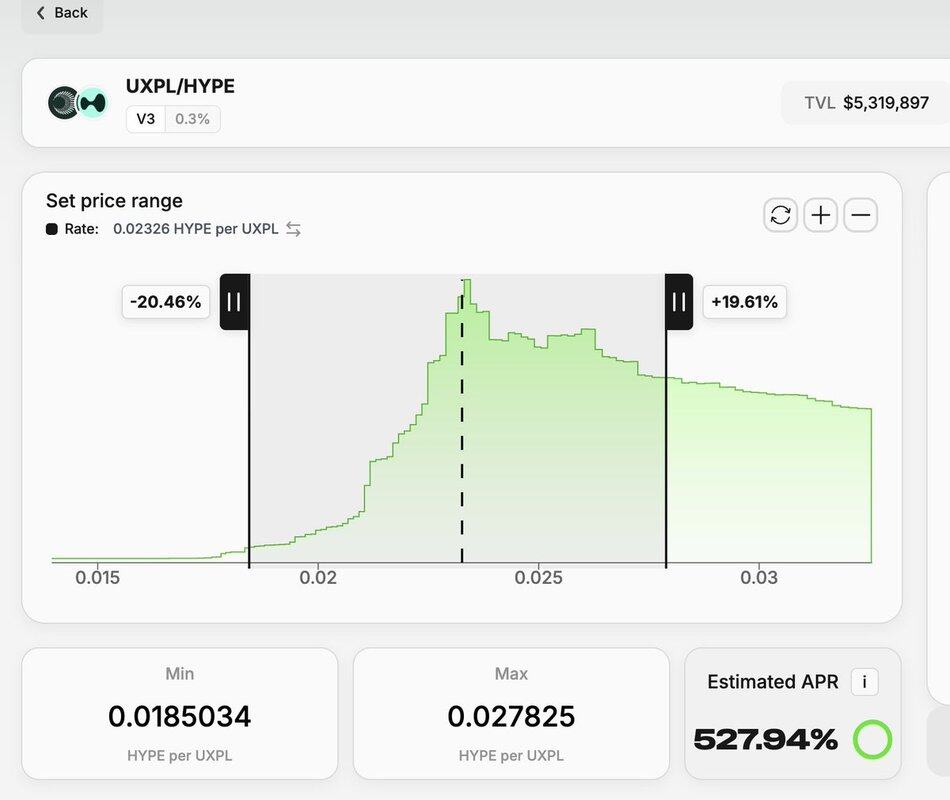This screenshot has height=800, width=950.
Task: Click the V3 version badge
Action: (x=146, y=119)
